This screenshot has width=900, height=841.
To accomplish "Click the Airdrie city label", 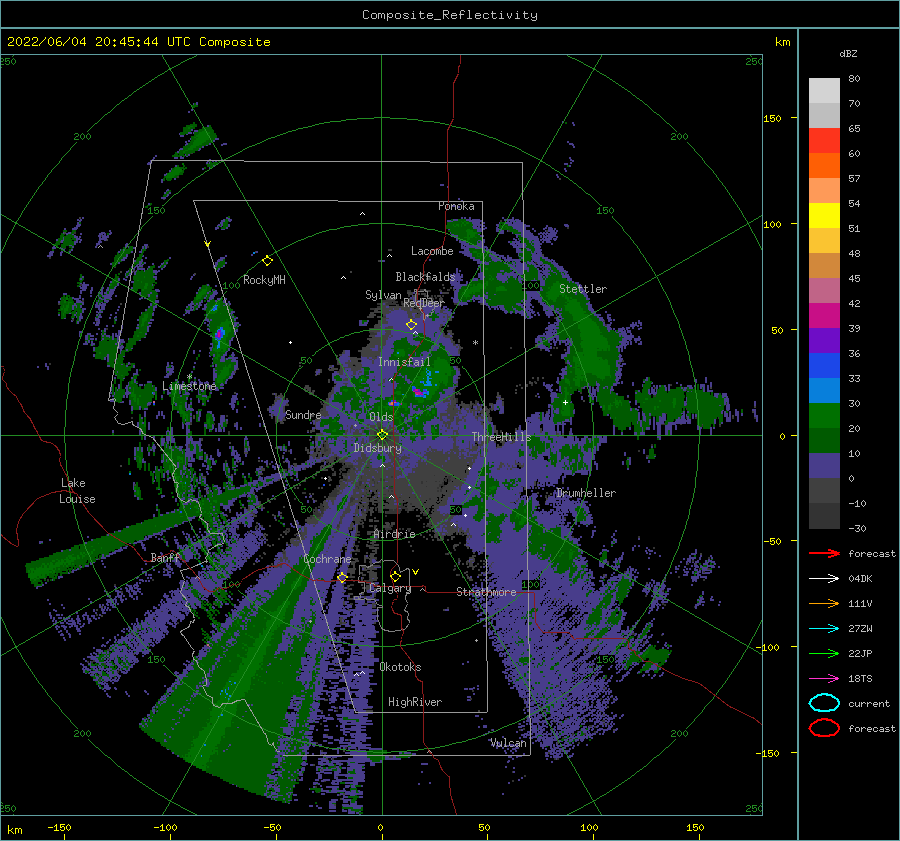I will [x=394, y=534].
